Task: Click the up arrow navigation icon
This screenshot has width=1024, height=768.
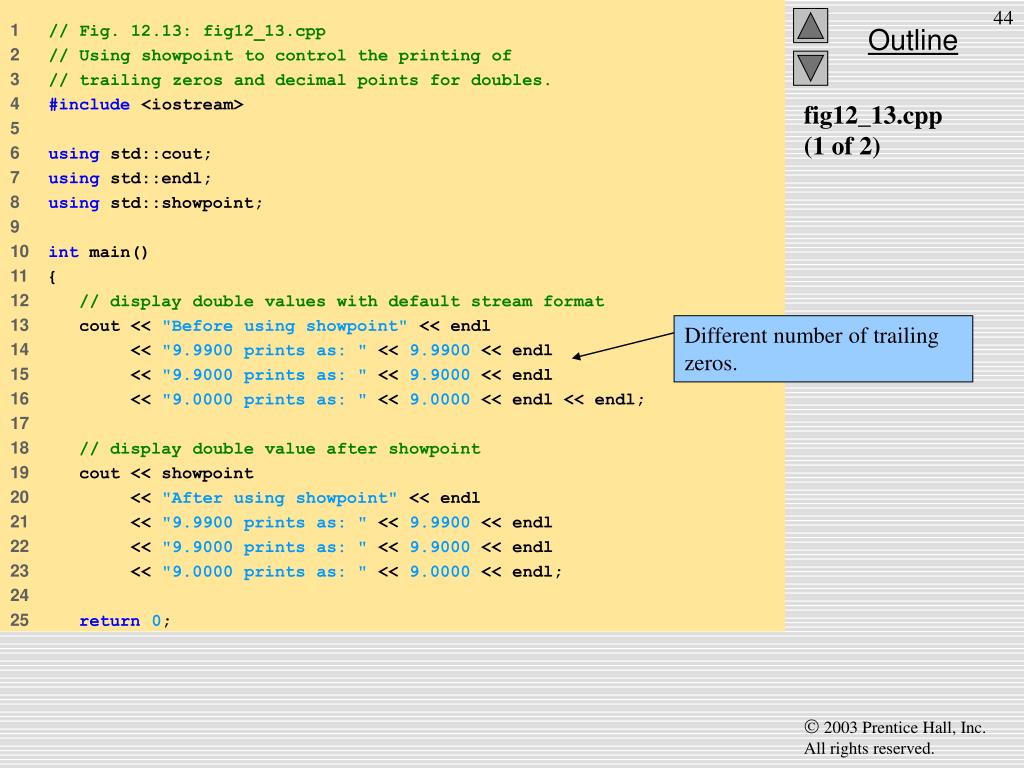Action: tap(811, 25)
